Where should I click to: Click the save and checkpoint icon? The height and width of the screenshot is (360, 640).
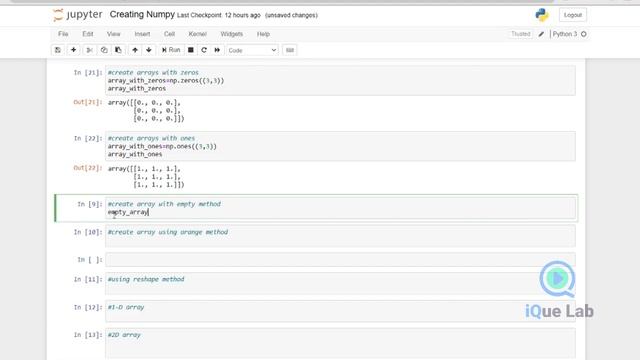58,50
